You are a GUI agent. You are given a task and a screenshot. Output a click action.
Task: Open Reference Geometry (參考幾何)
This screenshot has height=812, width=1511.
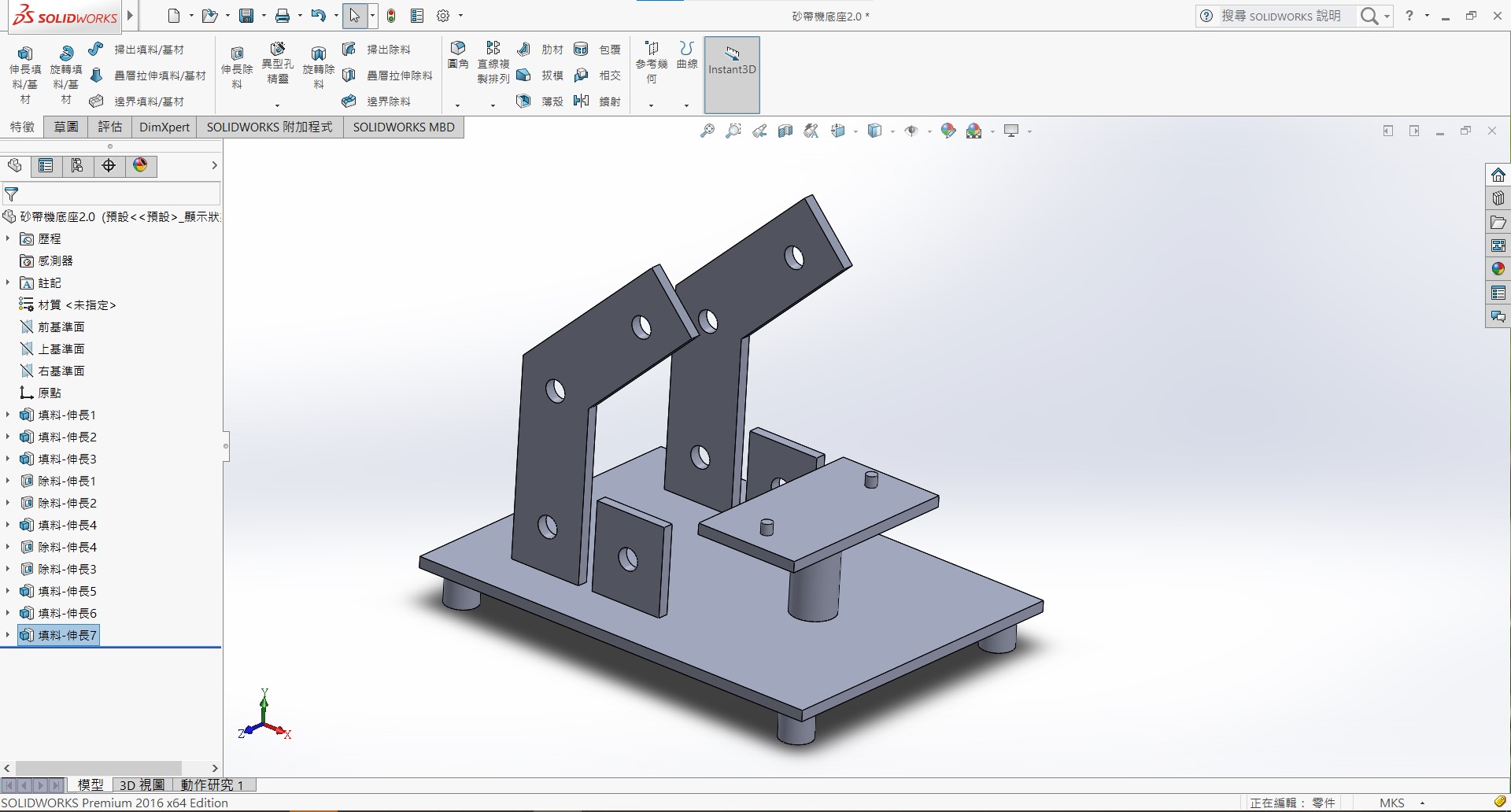[652, 63]
